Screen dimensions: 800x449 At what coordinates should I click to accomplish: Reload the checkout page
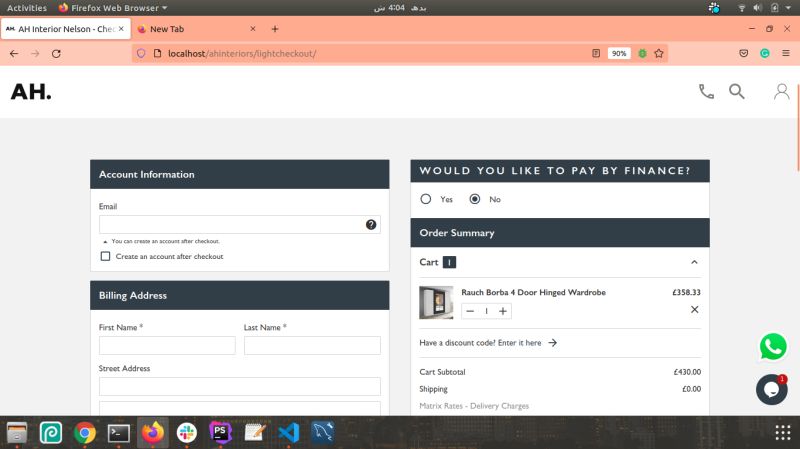click(56, 54)
